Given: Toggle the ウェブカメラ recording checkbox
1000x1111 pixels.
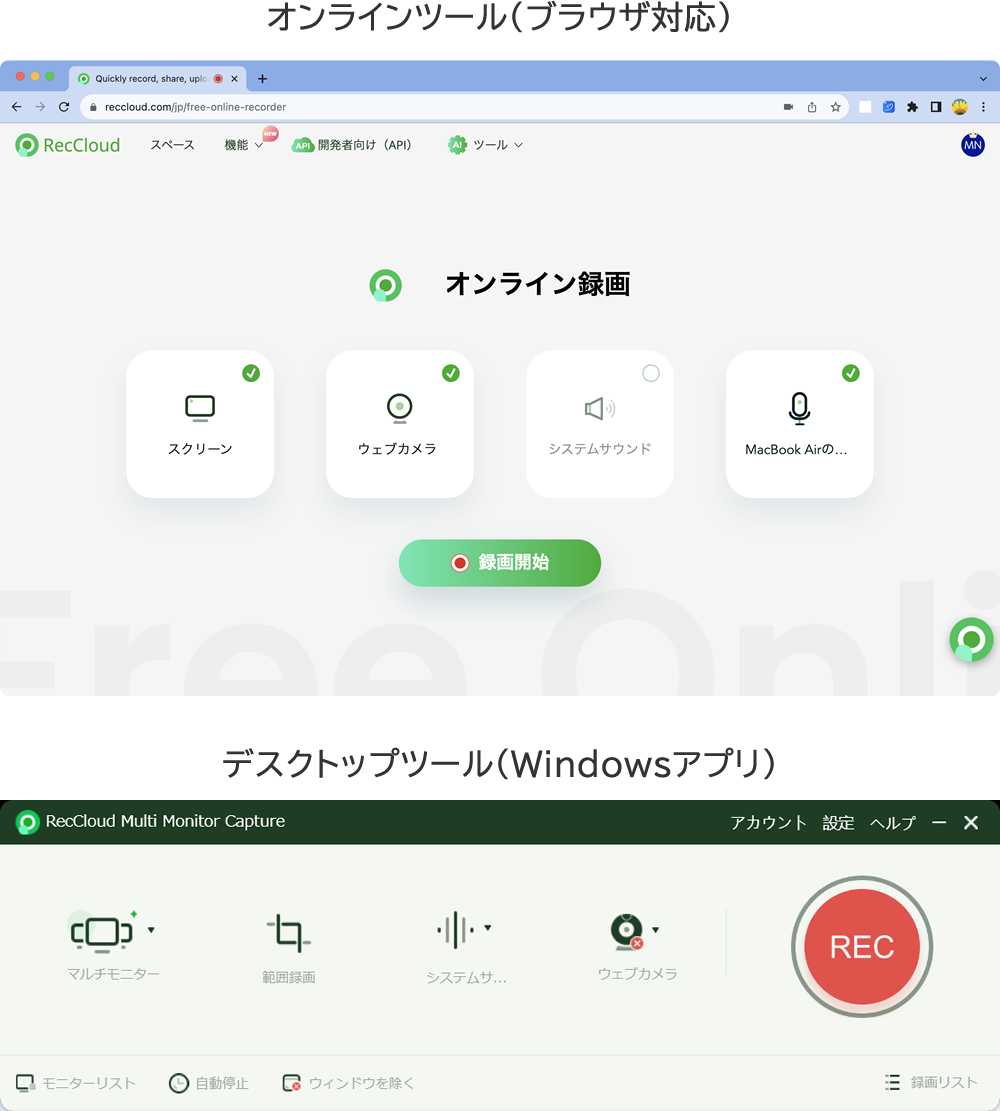Looking at the screenshot, I should tap(451, 373).
